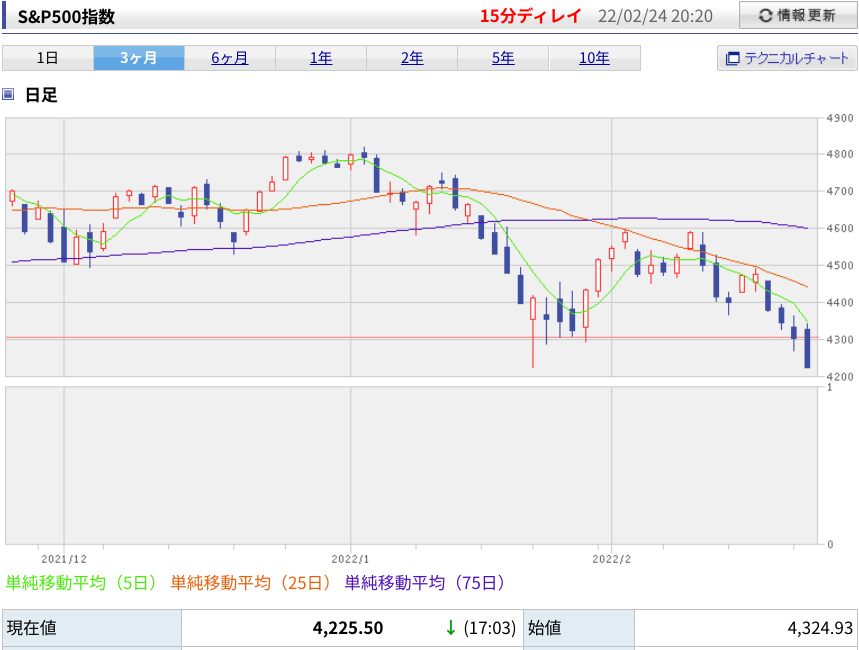Click the 4600 price axis label
The width and height of the screenshot is (859, 650).
point(840,229)
